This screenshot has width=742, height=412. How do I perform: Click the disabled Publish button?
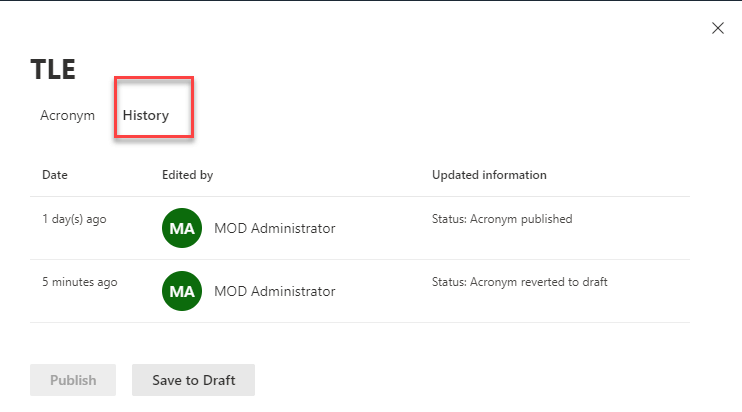pos(73,380)
